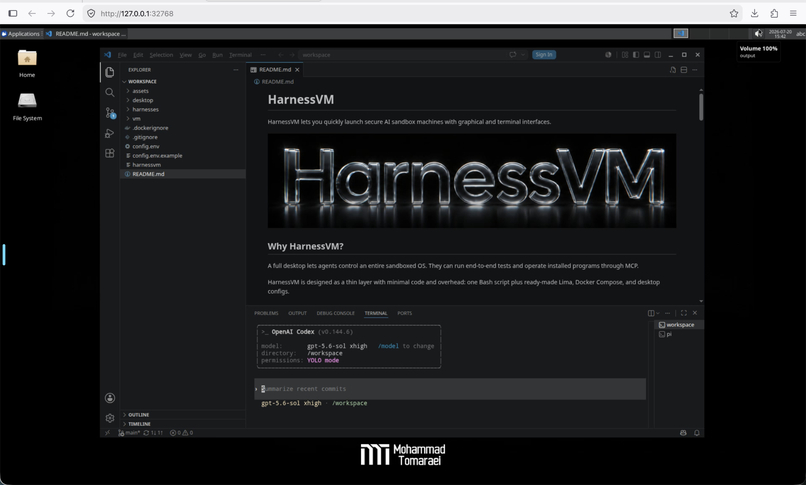The width and height of the screenshot is (806, 485).
Task: Click the round icon right of Sign In
Action: pyautogui.click(x=608, y=54)
